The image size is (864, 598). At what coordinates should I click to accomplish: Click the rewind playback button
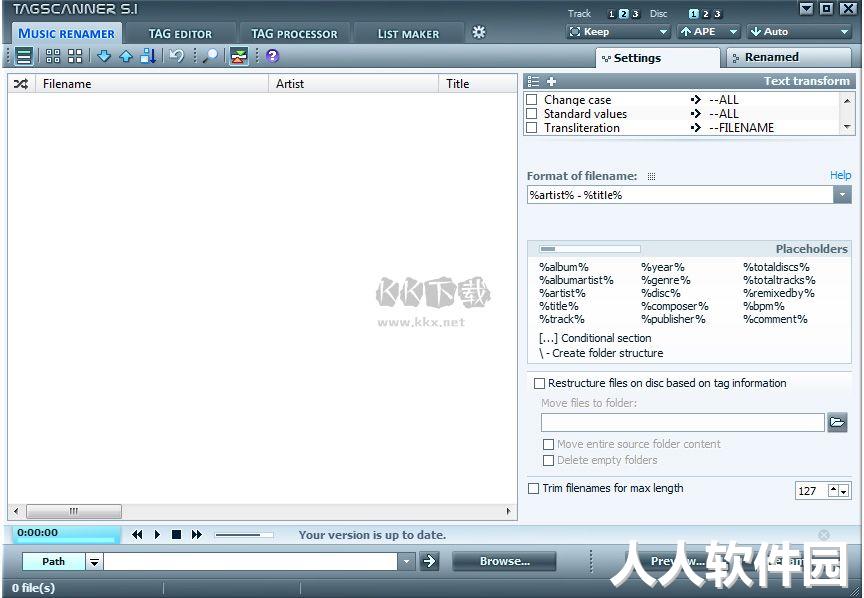pyautogui.click(x=137, y=535)
